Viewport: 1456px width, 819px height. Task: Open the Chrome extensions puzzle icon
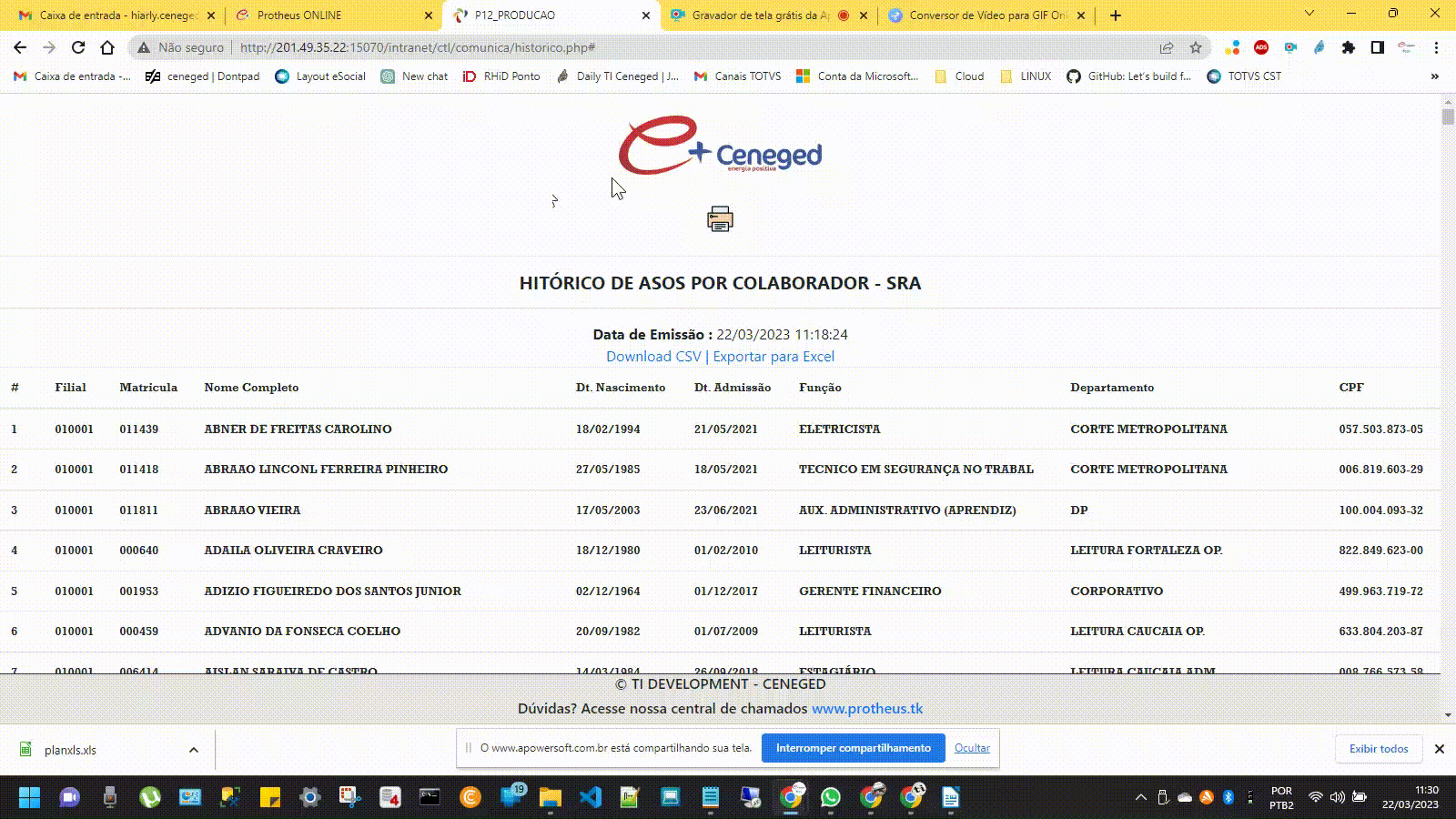tap(1349, 47)
